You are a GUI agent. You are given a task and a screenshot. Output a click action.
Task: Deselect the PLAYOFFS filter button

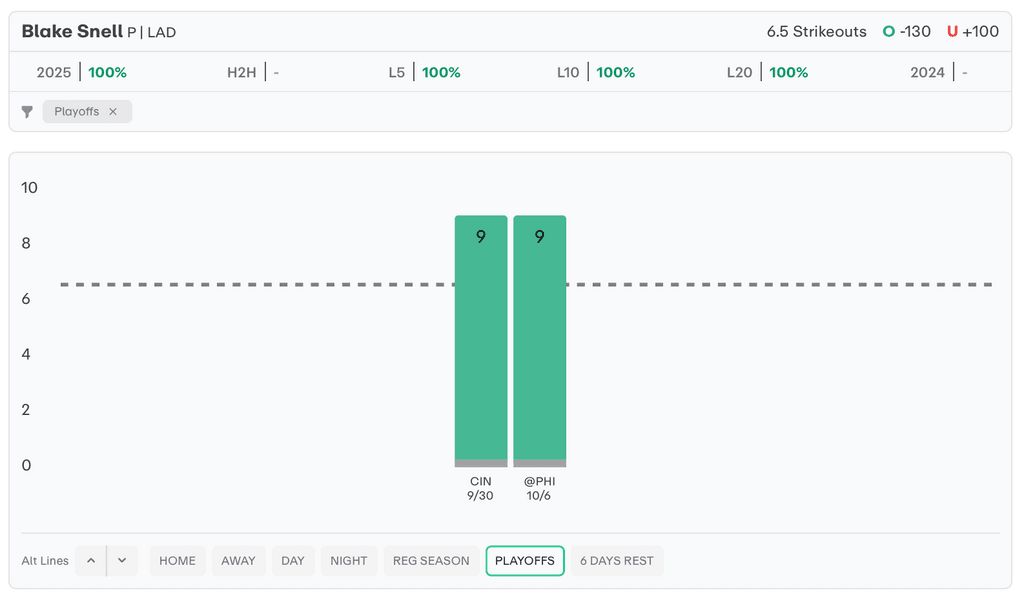[525, 561]
